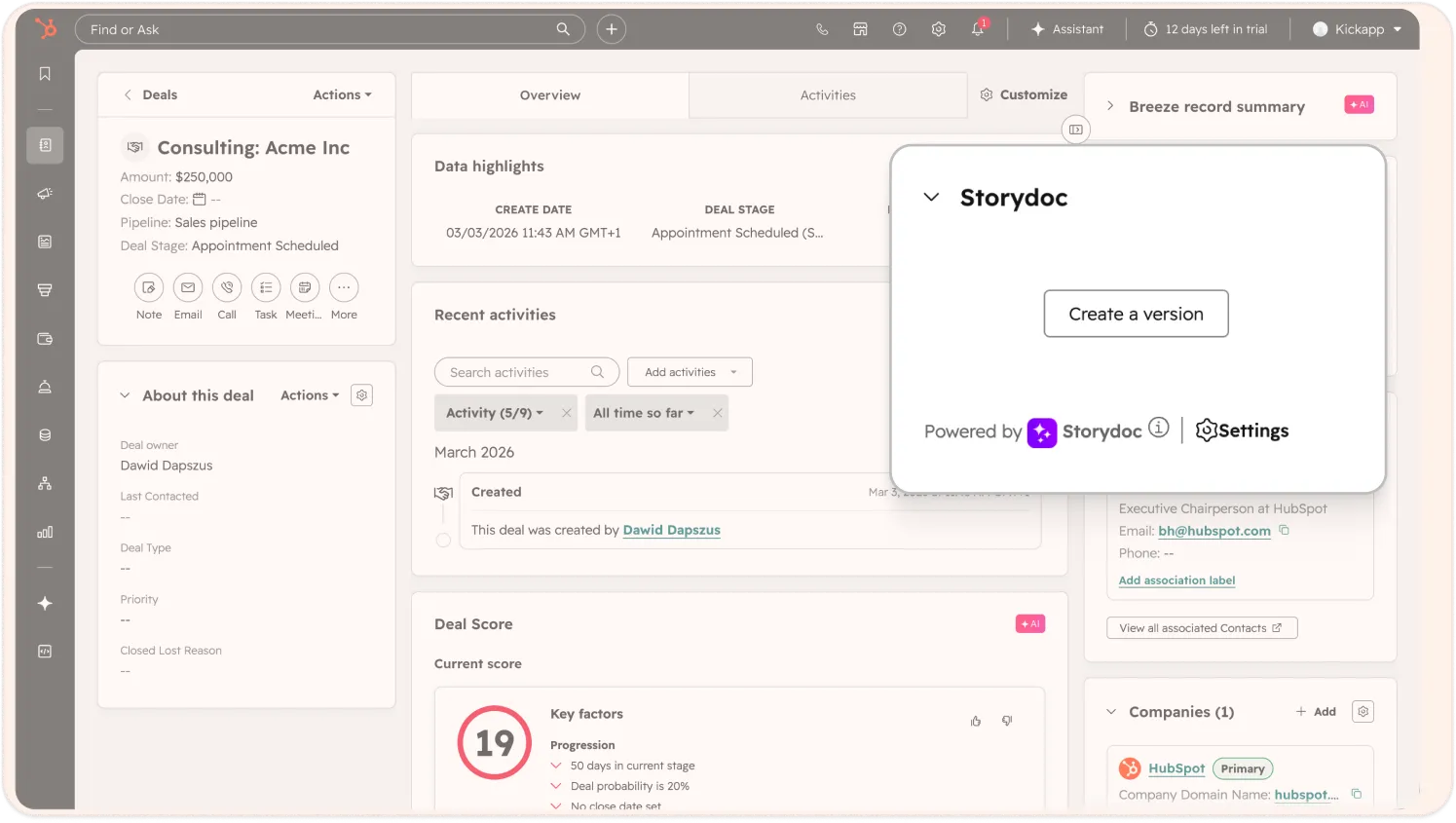Open About this deal Actions dropdown
The image size is (1456, 823).
[x=310, y=395]
